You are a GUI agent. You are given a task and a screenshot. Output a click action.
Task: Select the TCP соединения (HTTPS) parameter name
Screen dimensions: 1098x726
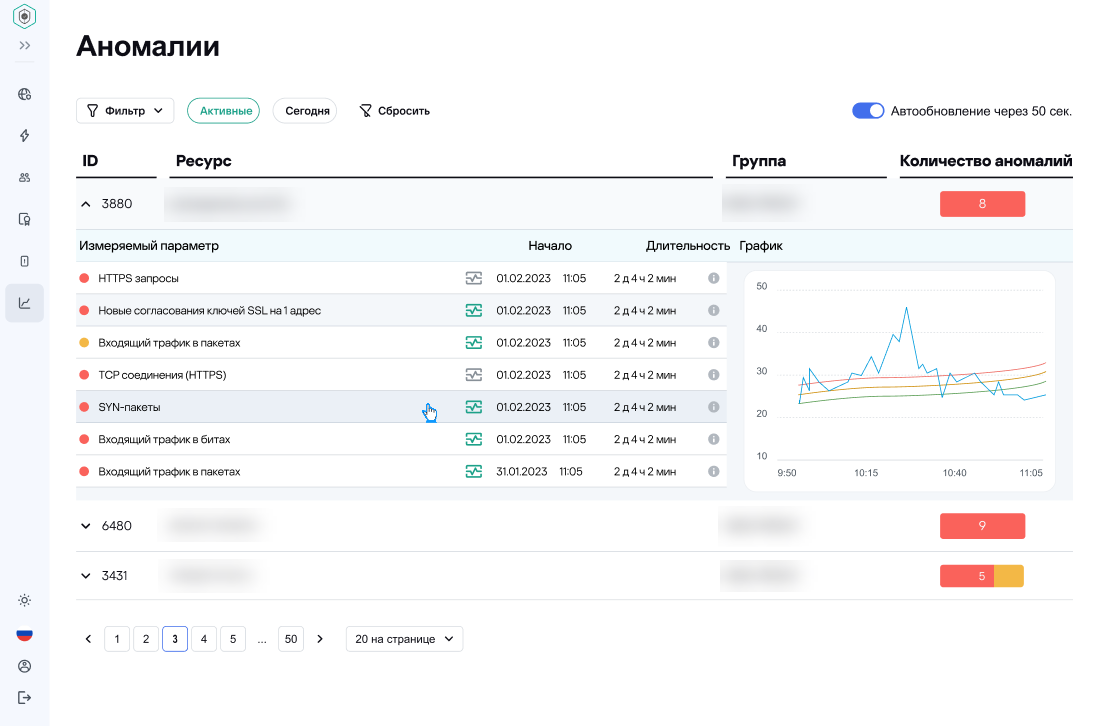[x=162, y=375]
